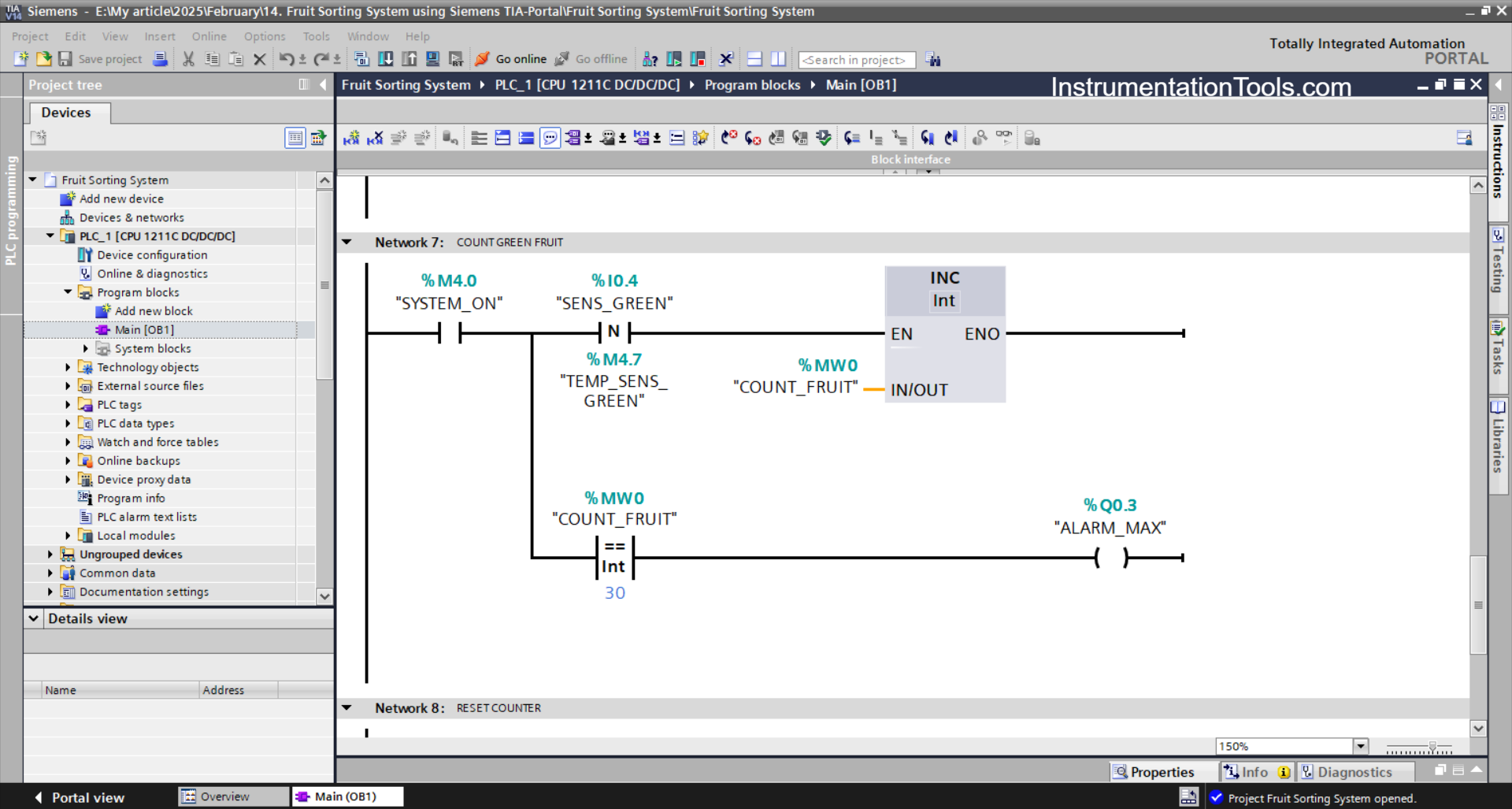Viewport: 1512px width, 809px height.
Task: Click the New project icon
Action: click(21, 59)
